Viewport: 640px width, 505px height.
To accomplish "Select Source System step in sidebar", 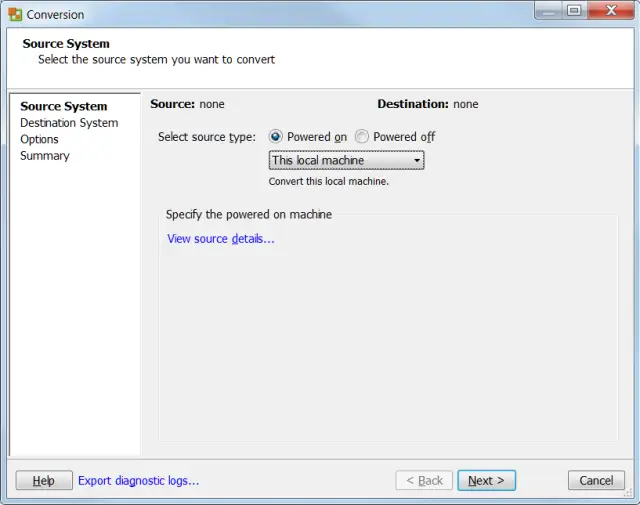I will point(64,107).
